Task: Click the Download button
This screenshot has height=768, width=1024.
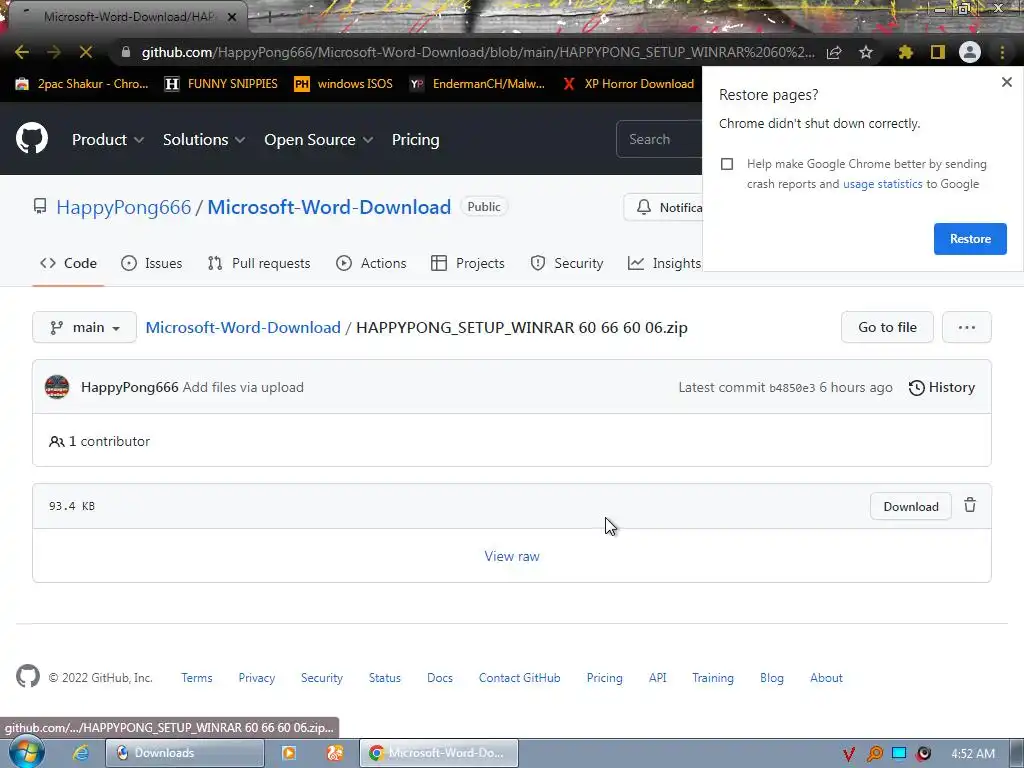Action: point(910,507)
